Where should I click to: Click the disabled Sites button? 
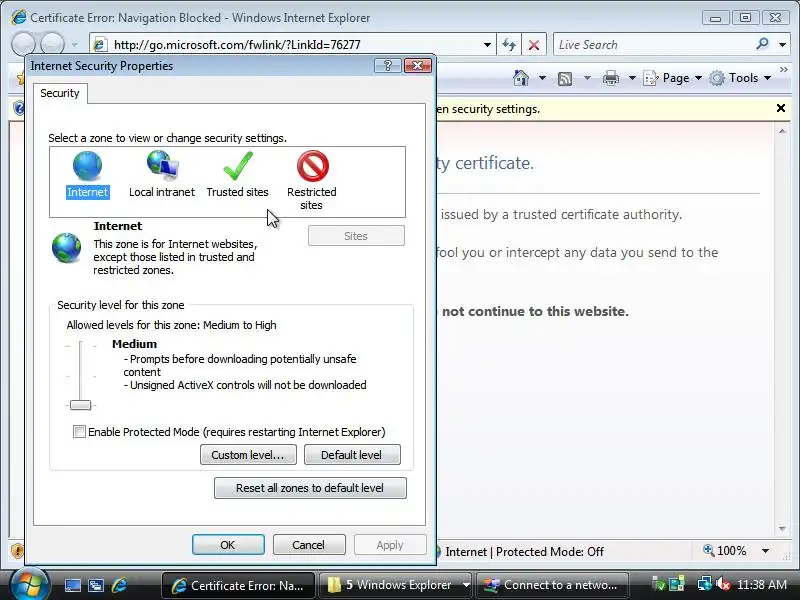click(x=356, y=236)
